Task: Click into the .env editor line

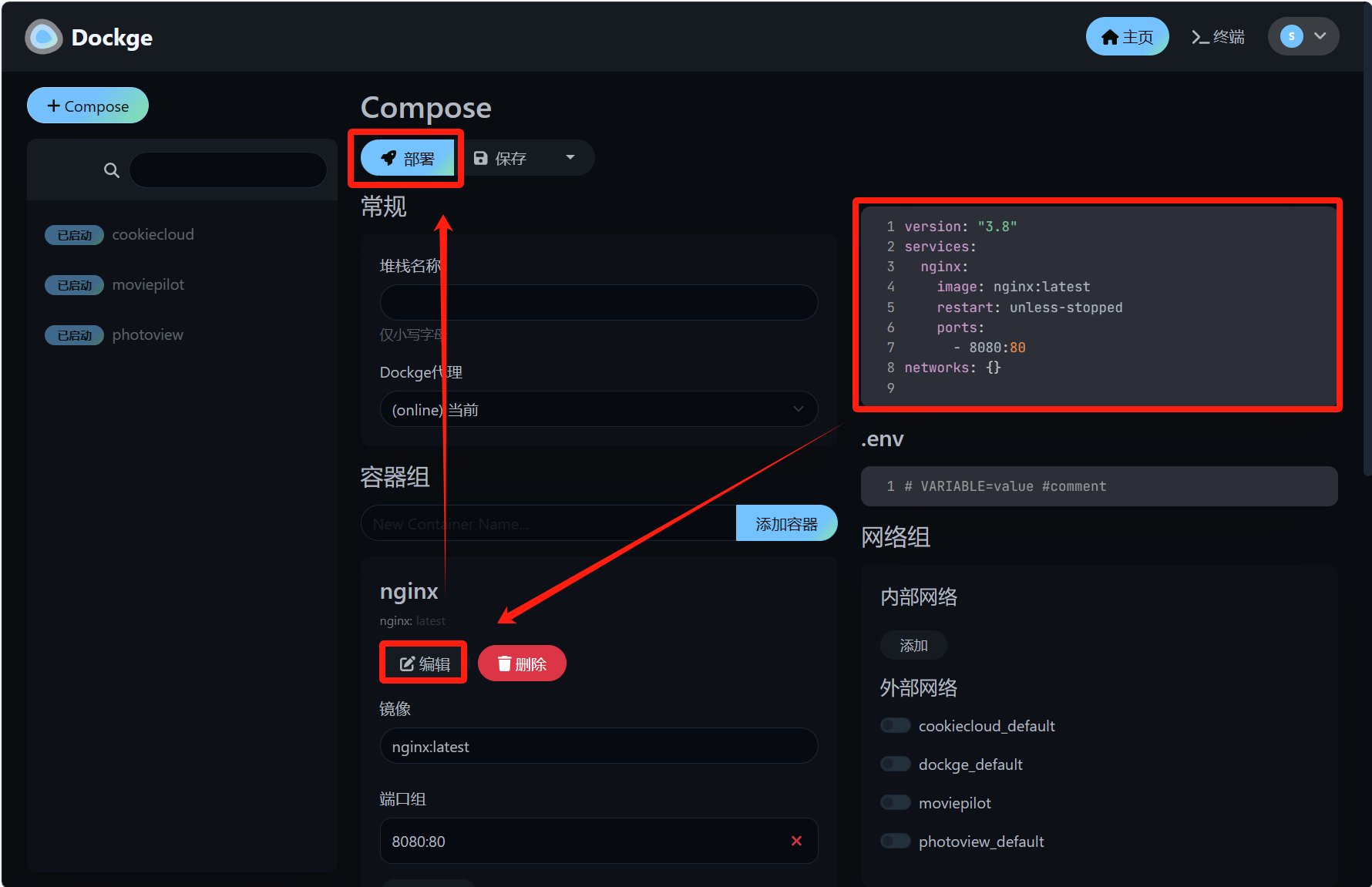Action: click(1098, 486)
